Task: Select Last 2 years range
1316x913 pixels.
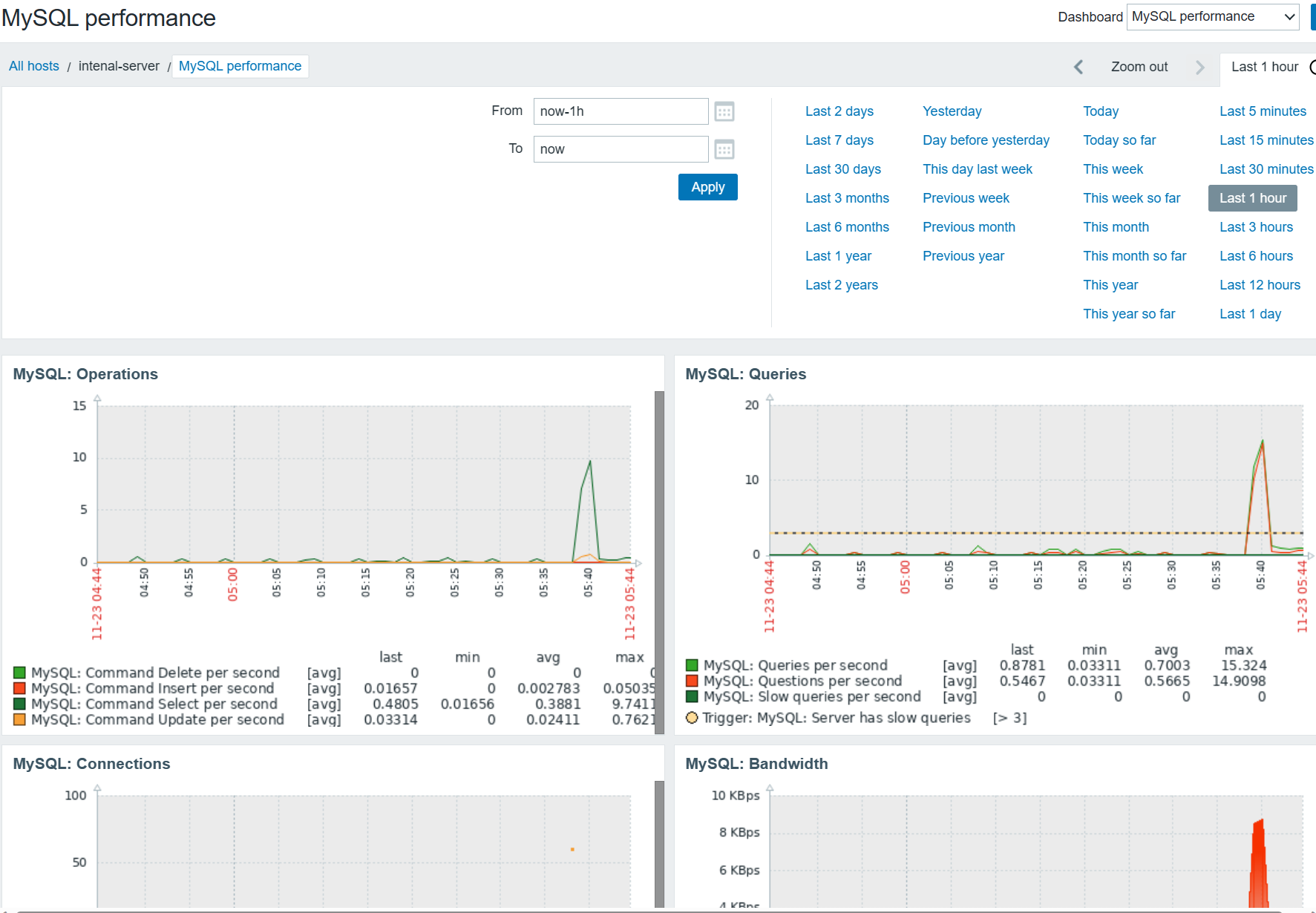Action: click(842, 285)
